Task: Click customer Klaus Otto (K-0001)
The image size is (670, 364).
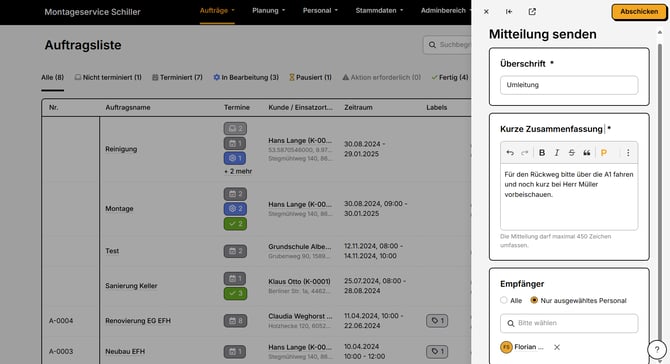Action: click(299, 282)
